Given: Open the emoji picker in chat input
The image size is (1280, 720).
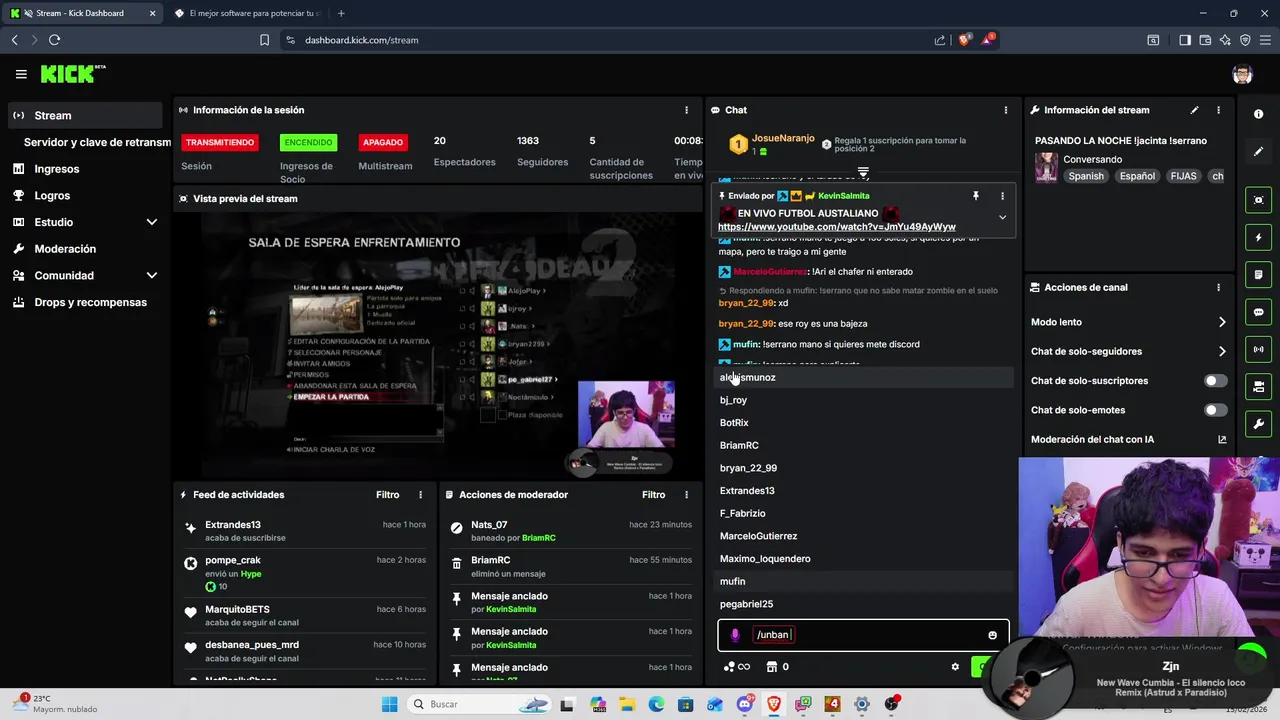Looking at the screenshot, I should [992, 635].
